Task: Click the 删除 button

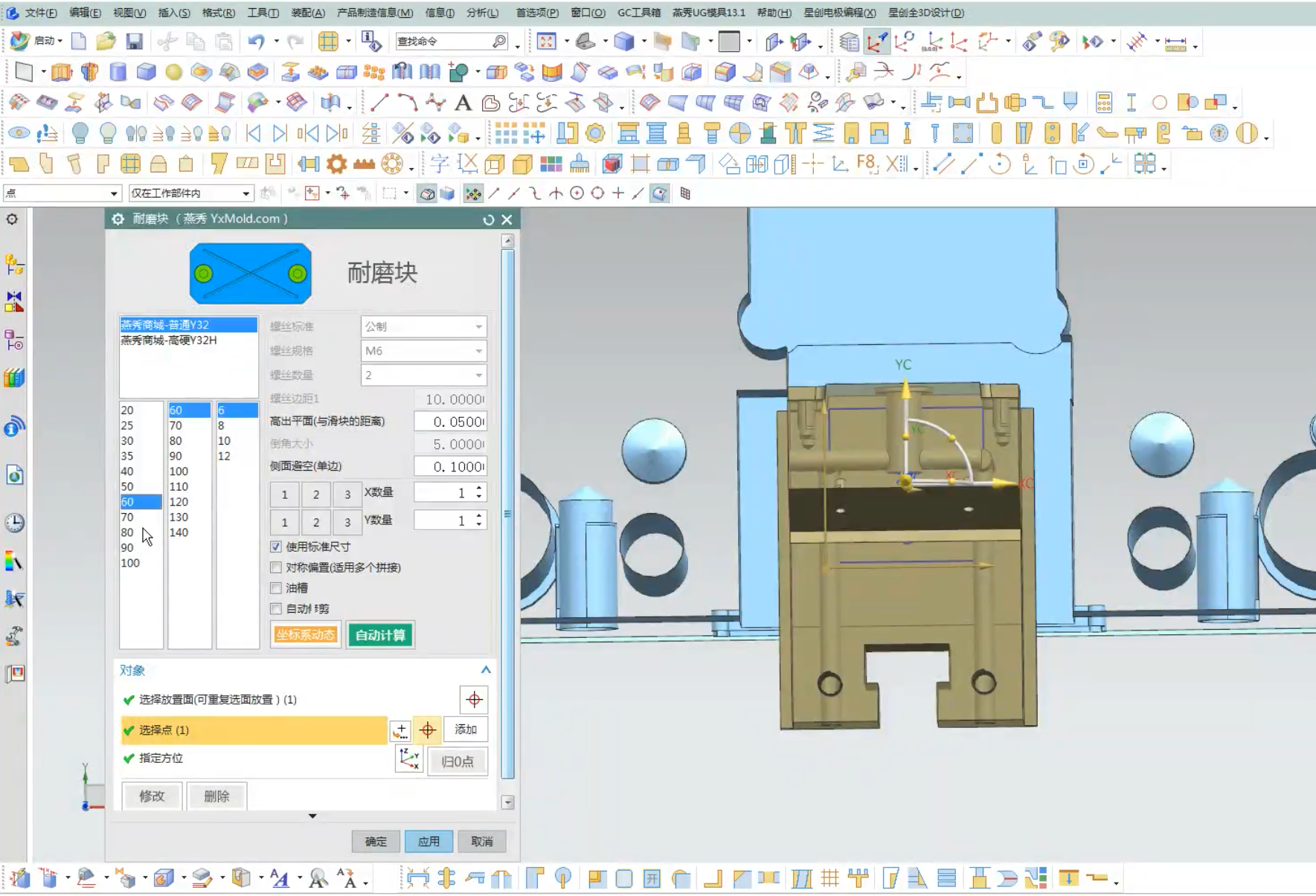Action: point(216,796)
